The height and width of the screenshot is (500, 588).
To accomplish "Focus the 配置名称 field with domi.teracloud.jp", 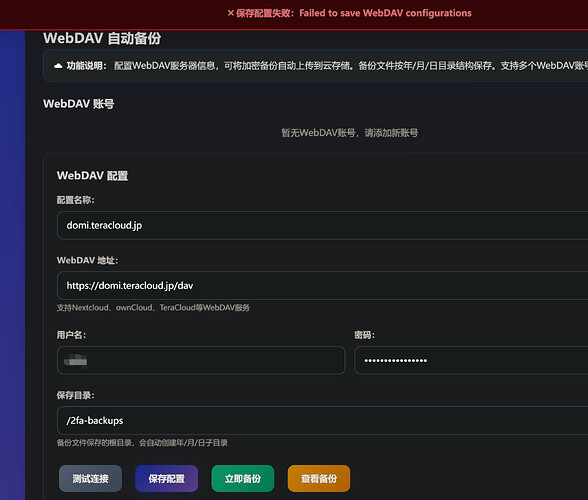I will tap(322, 225).
